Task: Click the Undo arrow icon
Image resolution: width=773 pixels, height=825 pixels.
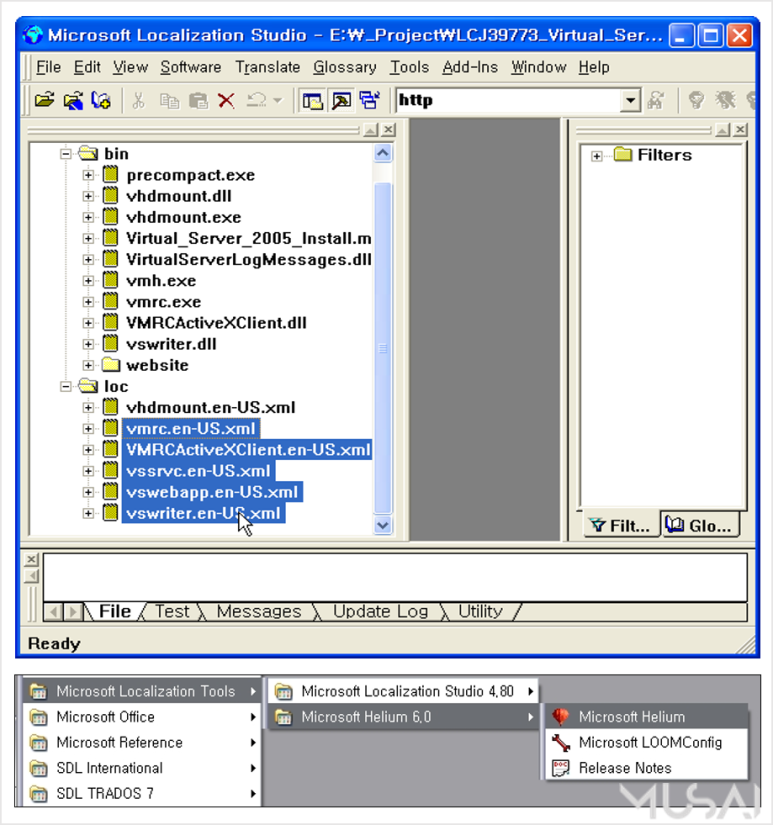Action: pos(256,99)
